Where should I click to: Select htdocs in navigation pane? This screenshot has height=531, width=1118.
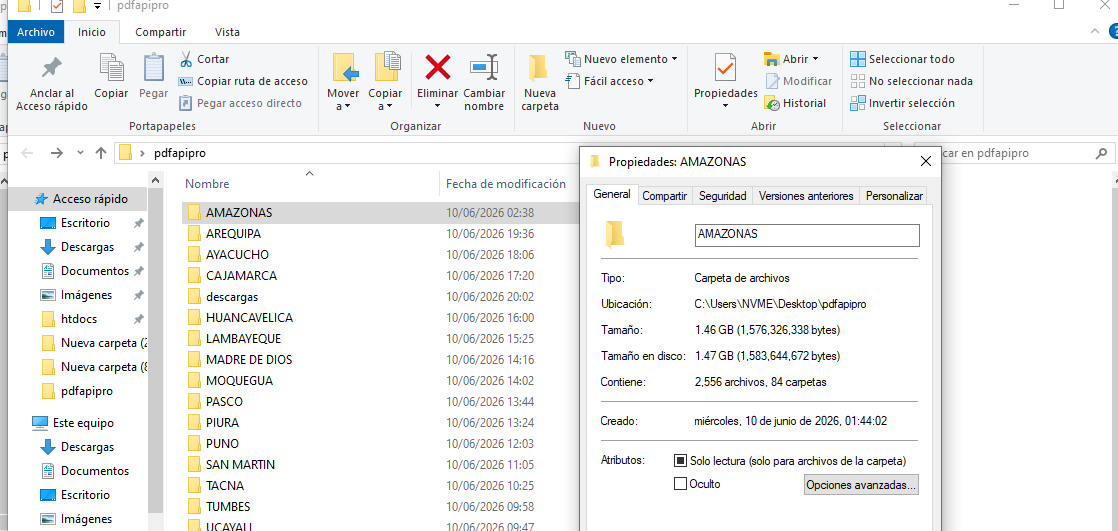pos(78,319)
